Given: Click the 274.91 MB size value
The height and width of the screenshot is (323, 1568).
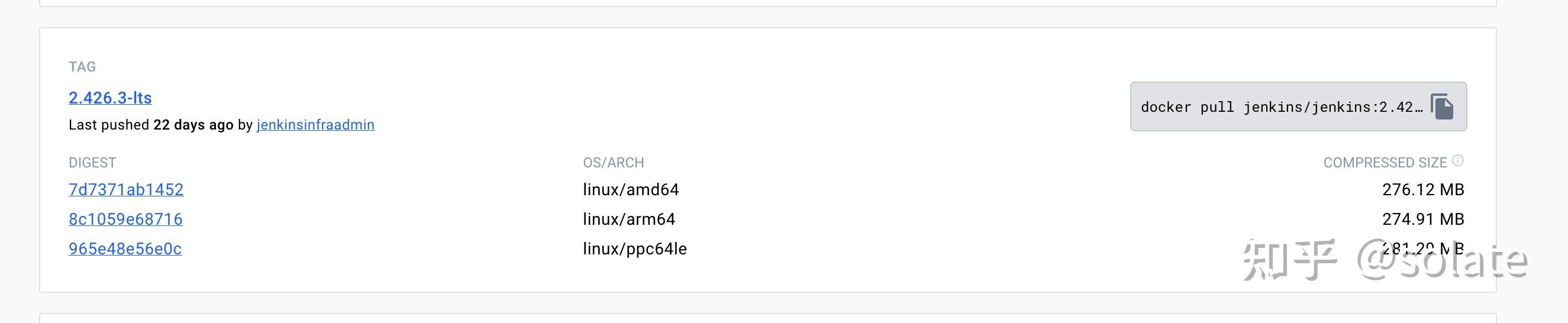Looking at the screenshot, I should pyautogui.click(x=1422, y=219).
